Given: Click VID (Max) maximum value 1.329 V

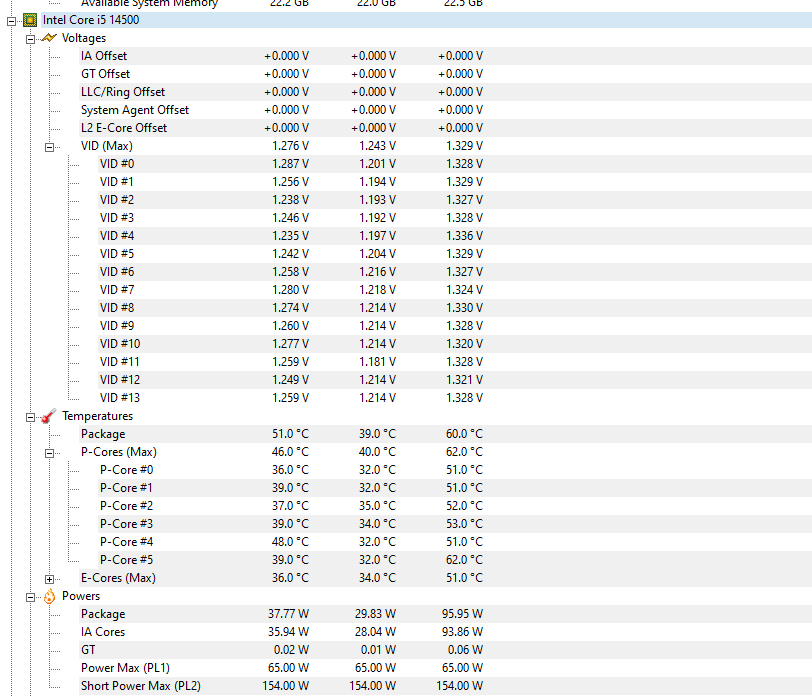Looking at the screenshot, I should coord(465,146).
